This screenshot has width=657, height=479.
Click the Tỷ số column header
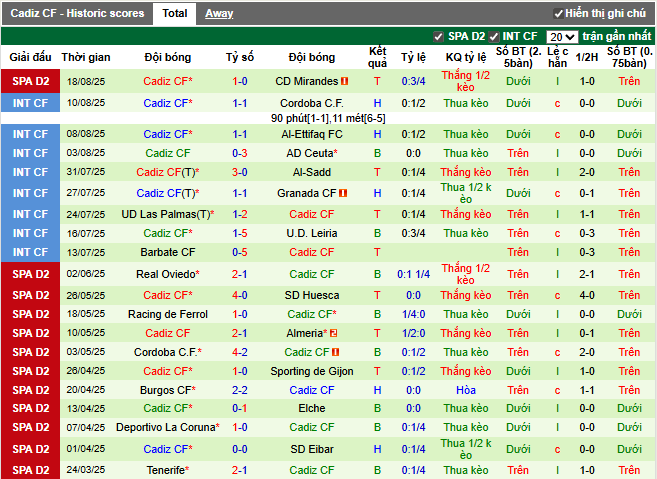click(x=240, y=57)
